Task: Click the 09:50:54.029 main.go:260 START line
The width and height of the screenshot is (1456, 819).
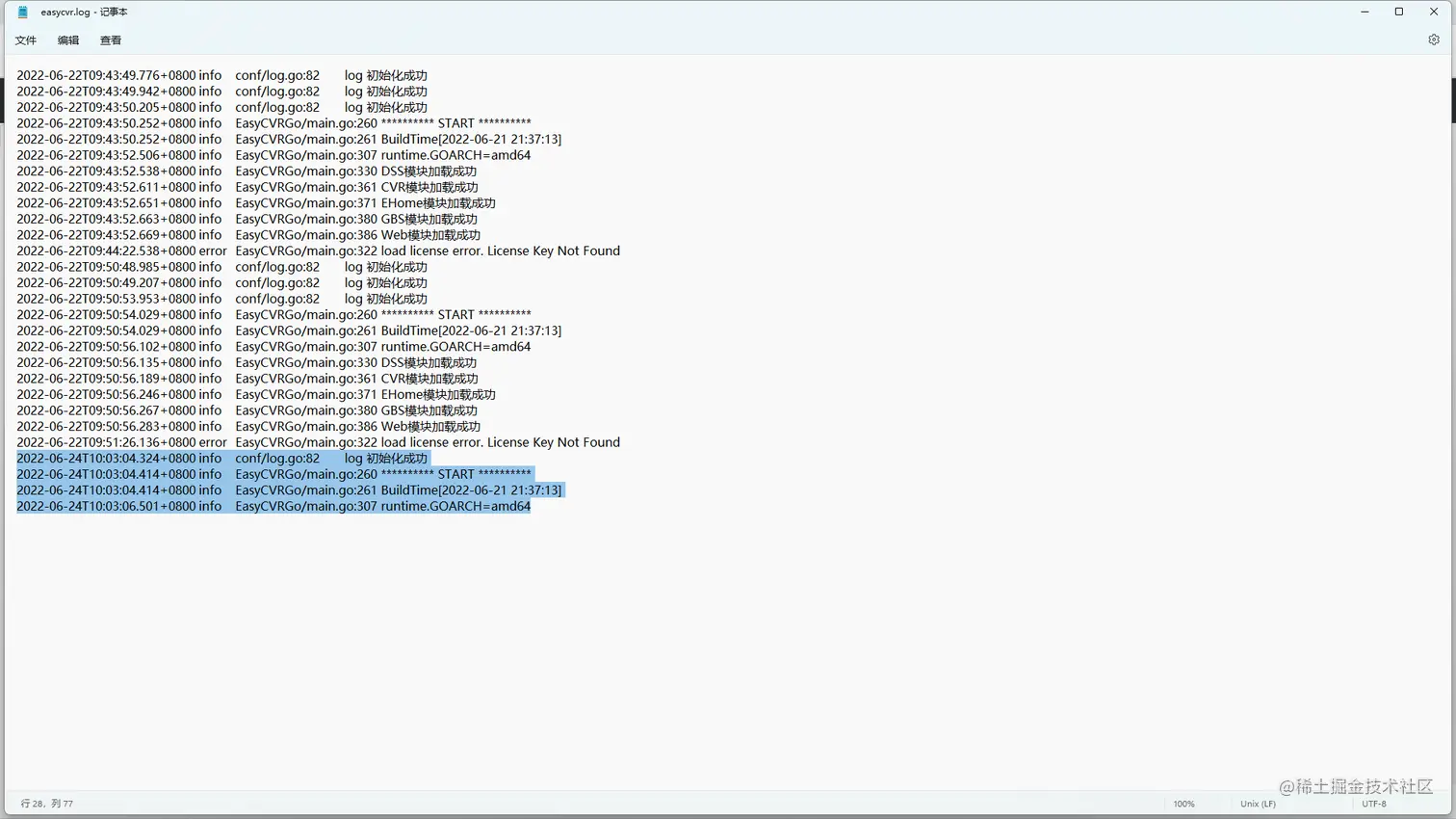Action: tap(273, 314)
